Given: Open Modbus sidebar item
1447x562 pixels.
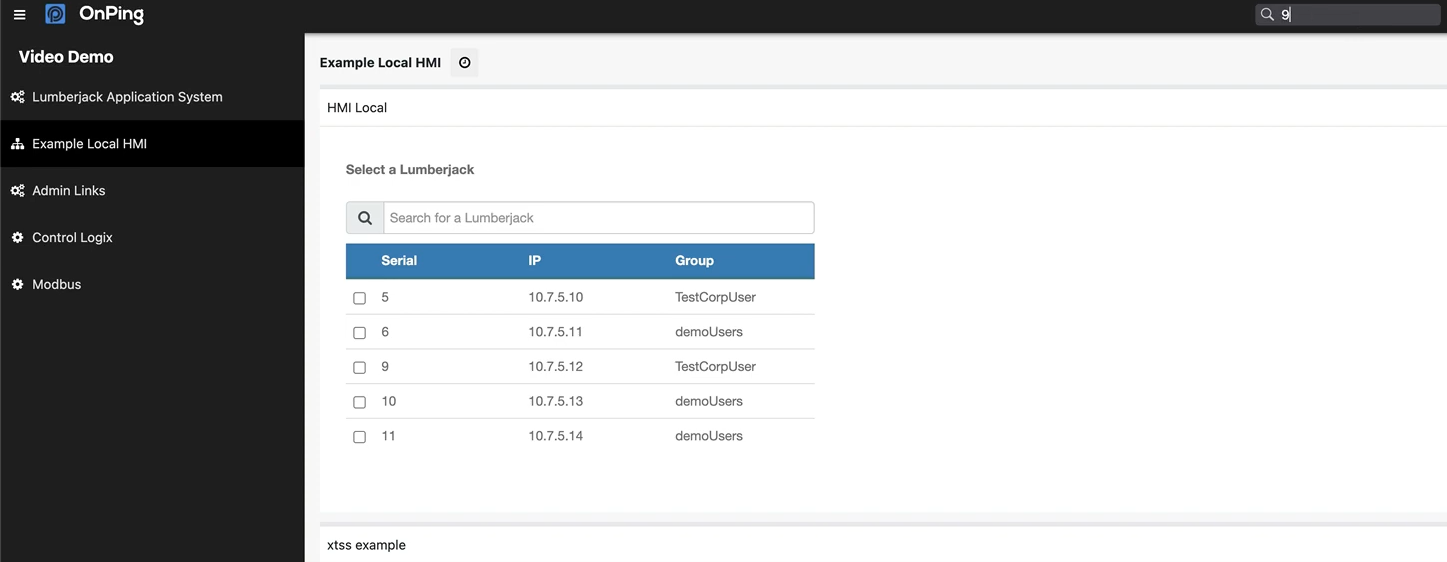Looking at the screenshot, I should [x=152, y=284].
